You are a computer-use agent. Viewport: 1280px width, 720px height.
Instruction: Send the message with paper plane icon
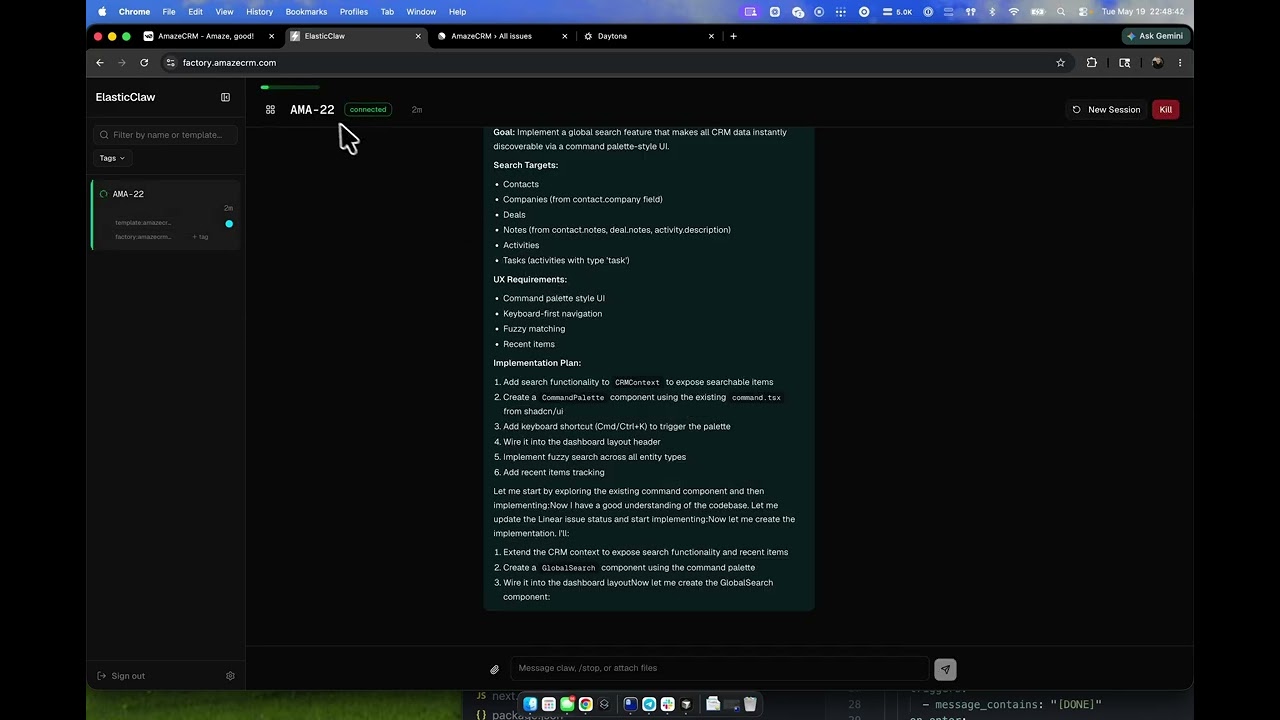coord(945,669)
